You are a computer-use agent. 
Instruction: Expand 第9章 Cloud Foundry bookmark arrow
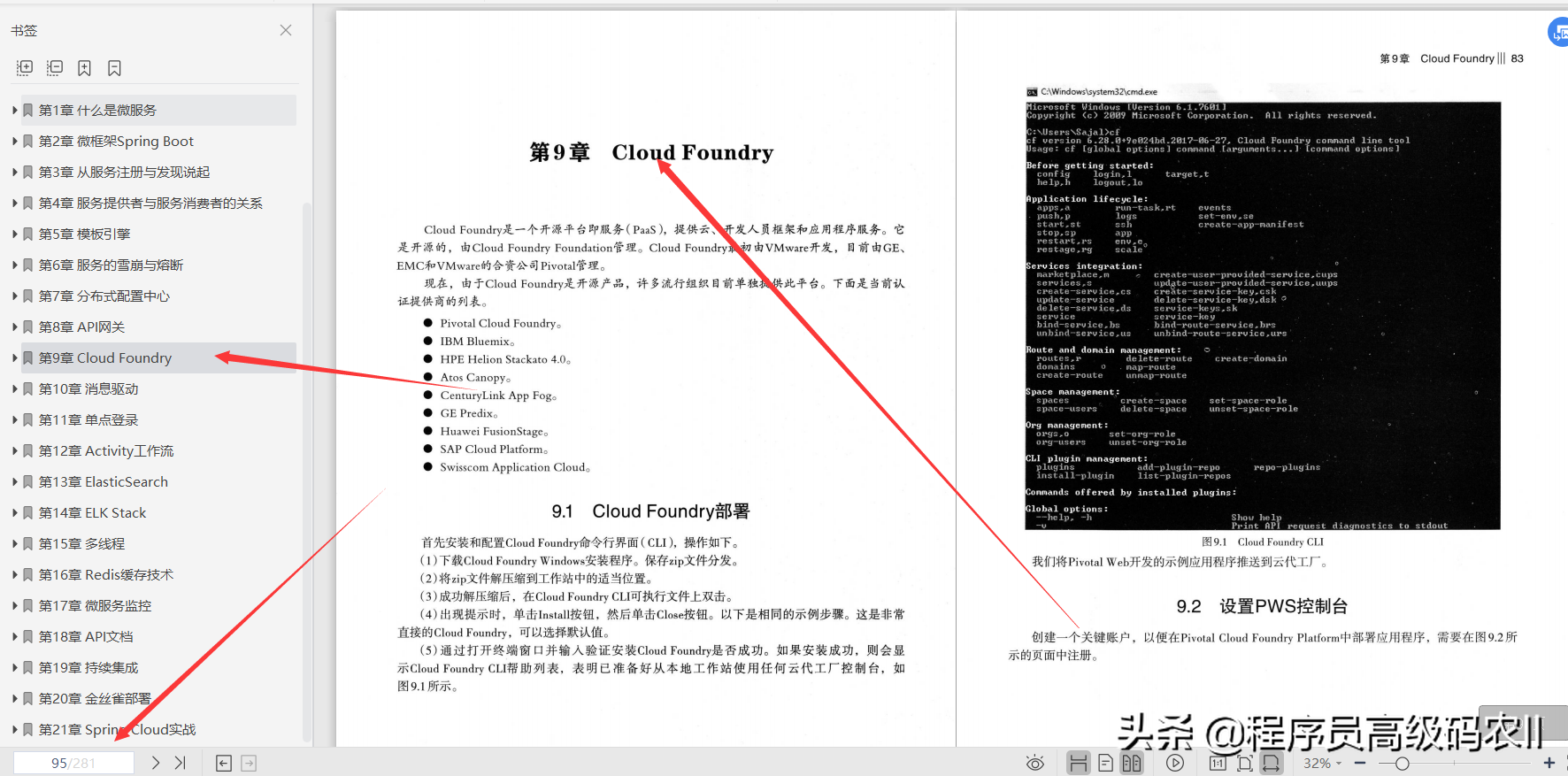point(15,358)
